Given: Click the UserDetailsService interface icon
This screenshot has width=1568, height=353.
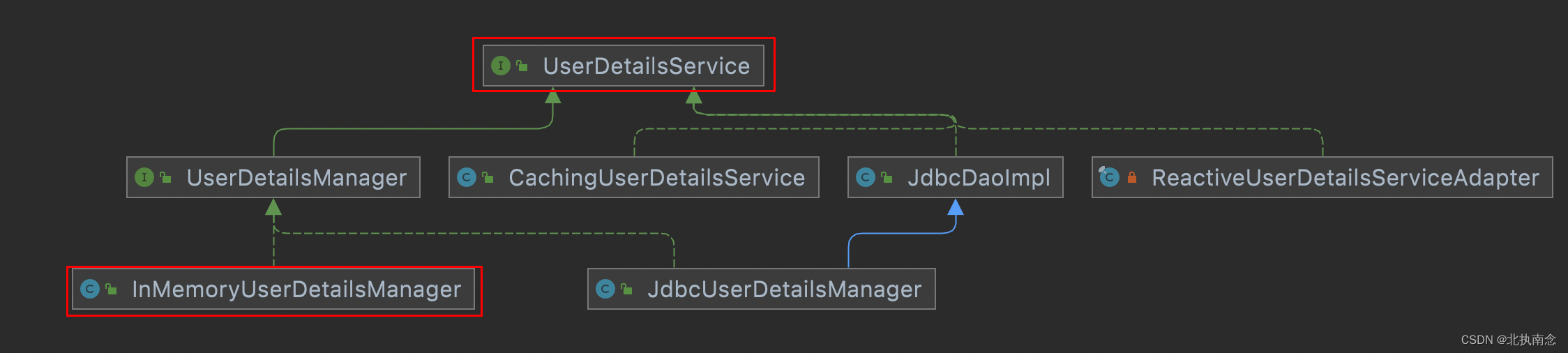Looking at the screenshot, I should point(501,66).
